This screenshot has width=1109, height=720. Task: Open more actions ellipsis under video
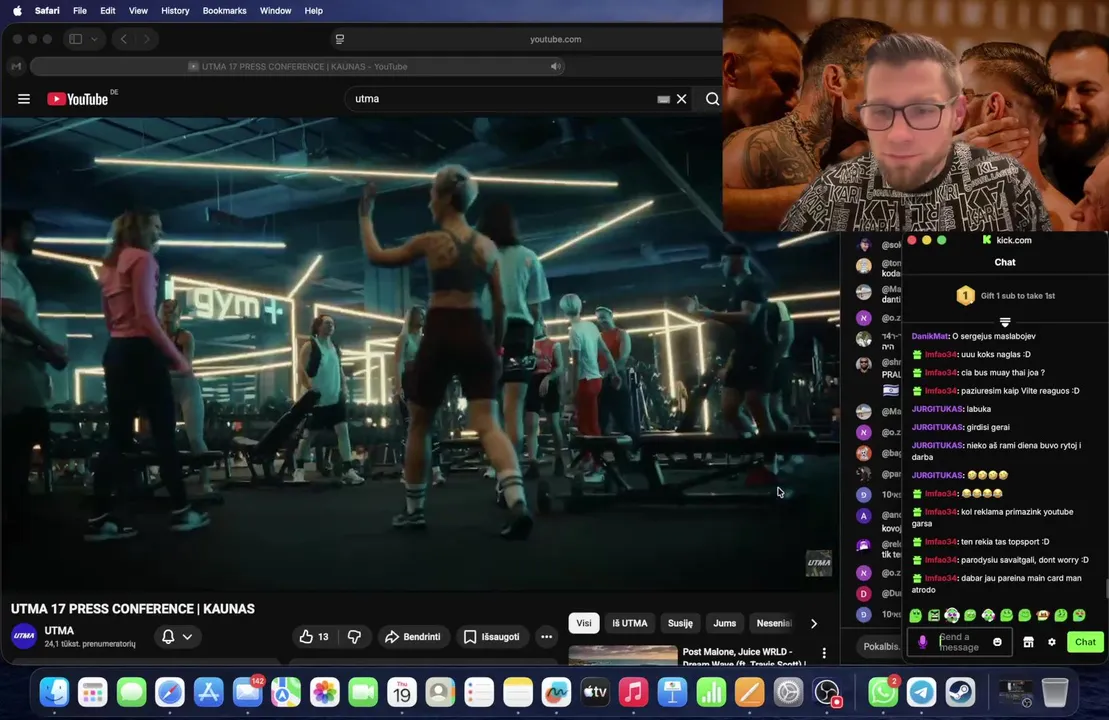[x=546, y=637]
